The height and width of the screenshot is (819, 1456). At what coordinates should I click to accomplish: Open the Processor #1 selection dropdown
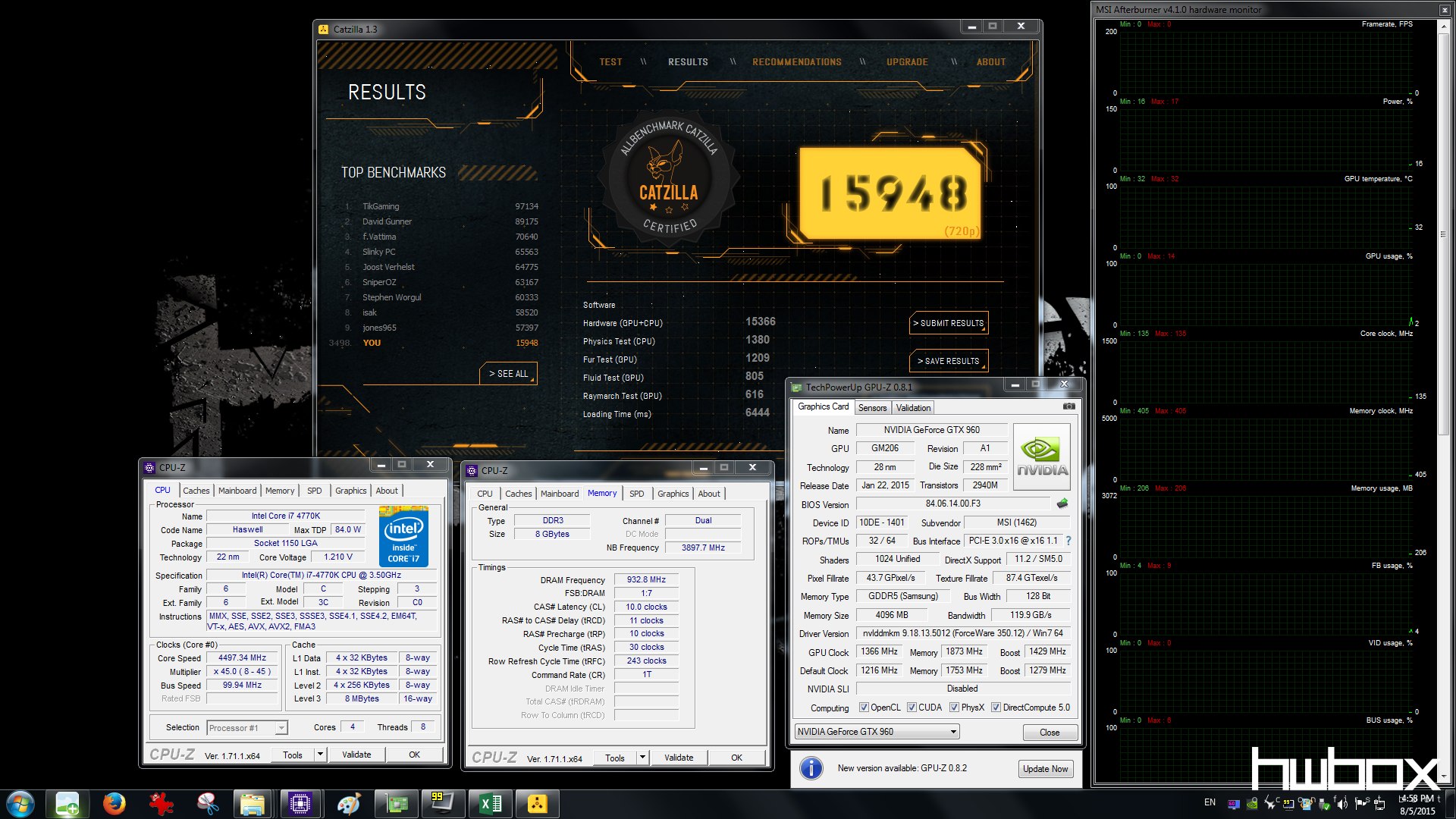247,728
